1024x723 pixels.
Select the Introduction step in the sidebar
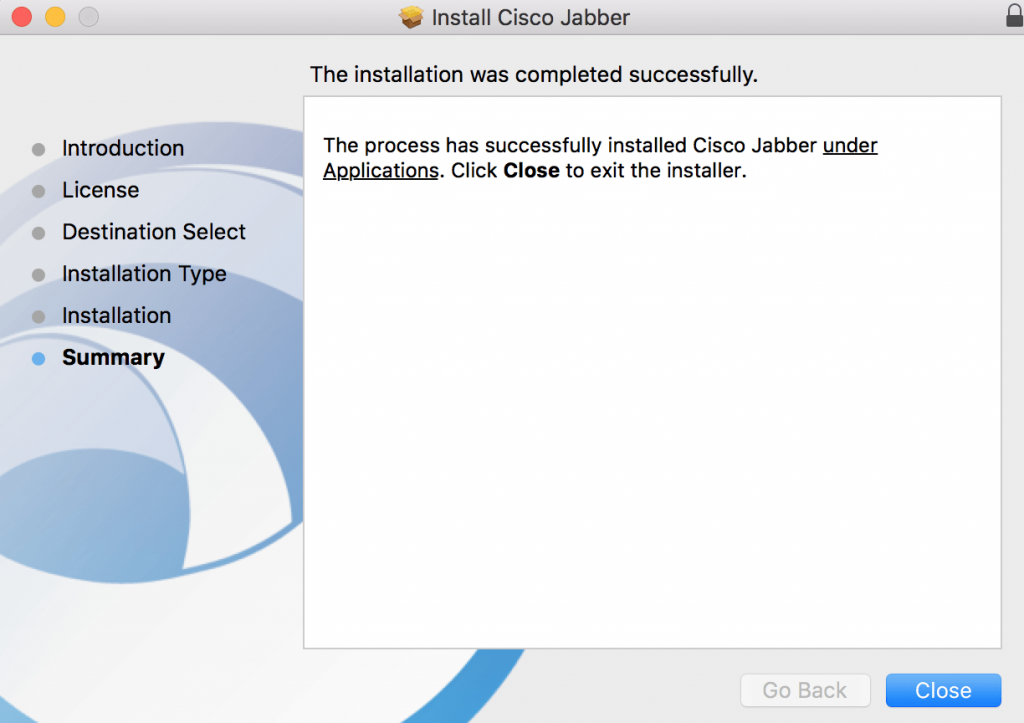click(123, 148)
